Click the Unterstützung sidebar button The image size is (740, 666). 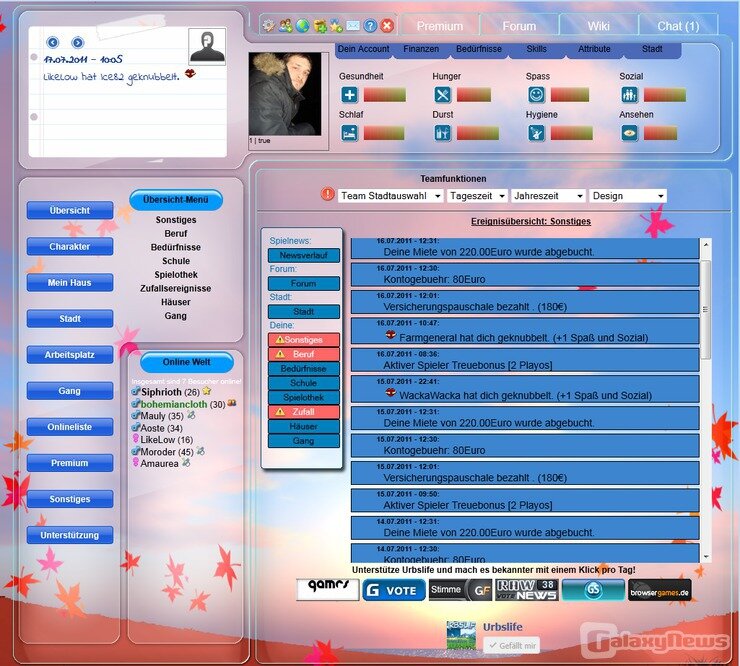click(x=70, y=535)
